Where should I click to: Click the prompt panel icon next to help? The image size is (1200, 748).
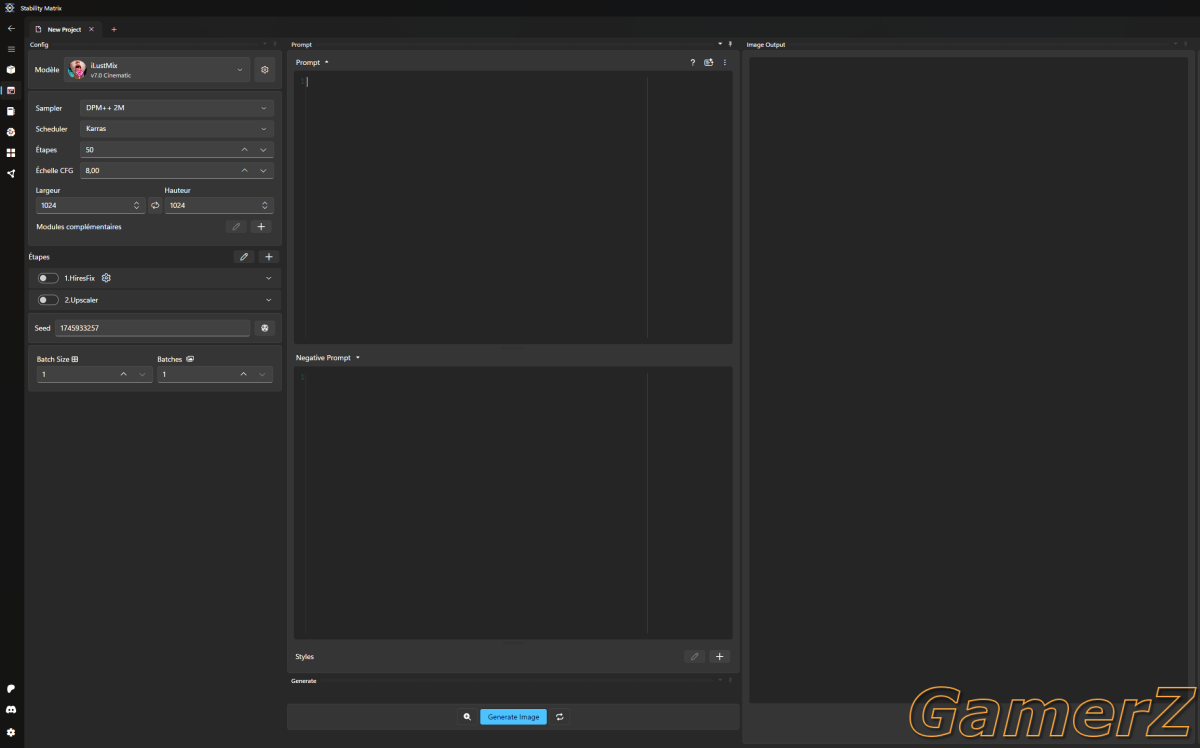[x=709, y=62]
